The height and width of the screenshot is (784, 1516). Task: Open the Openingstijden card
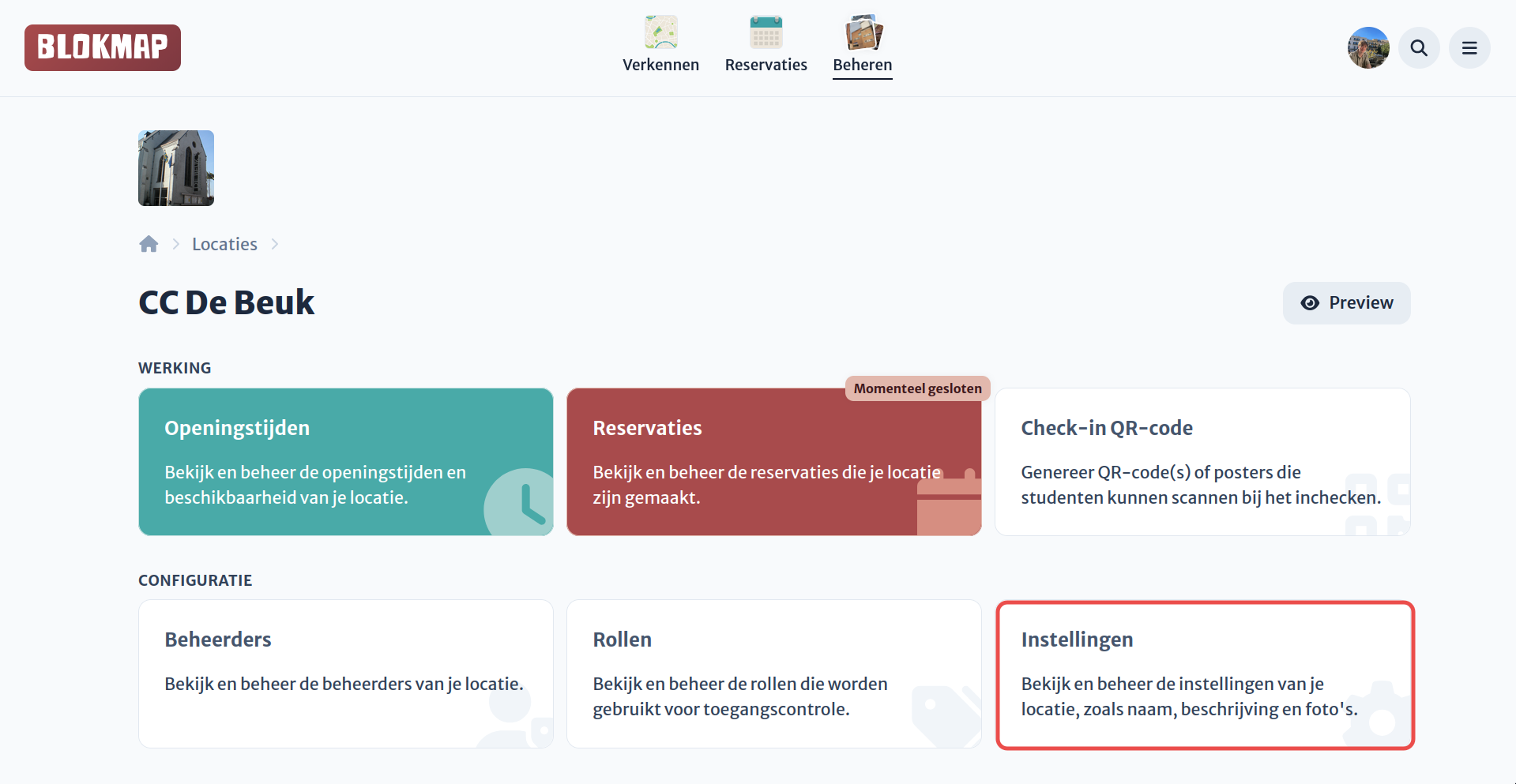[346, 462]
